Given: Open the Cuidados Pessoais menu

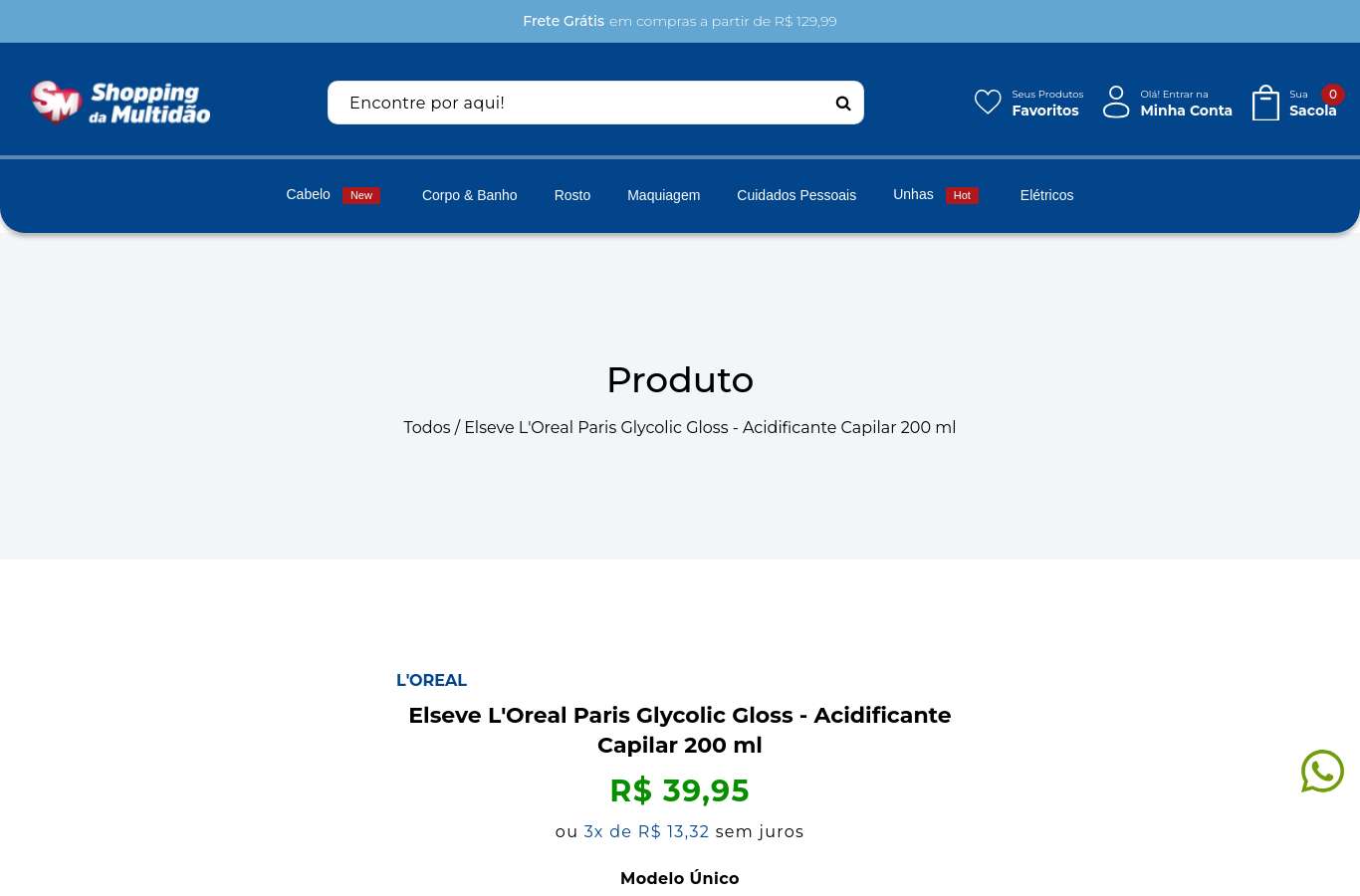Looking at the screenshot, I should tap(796, 195).
